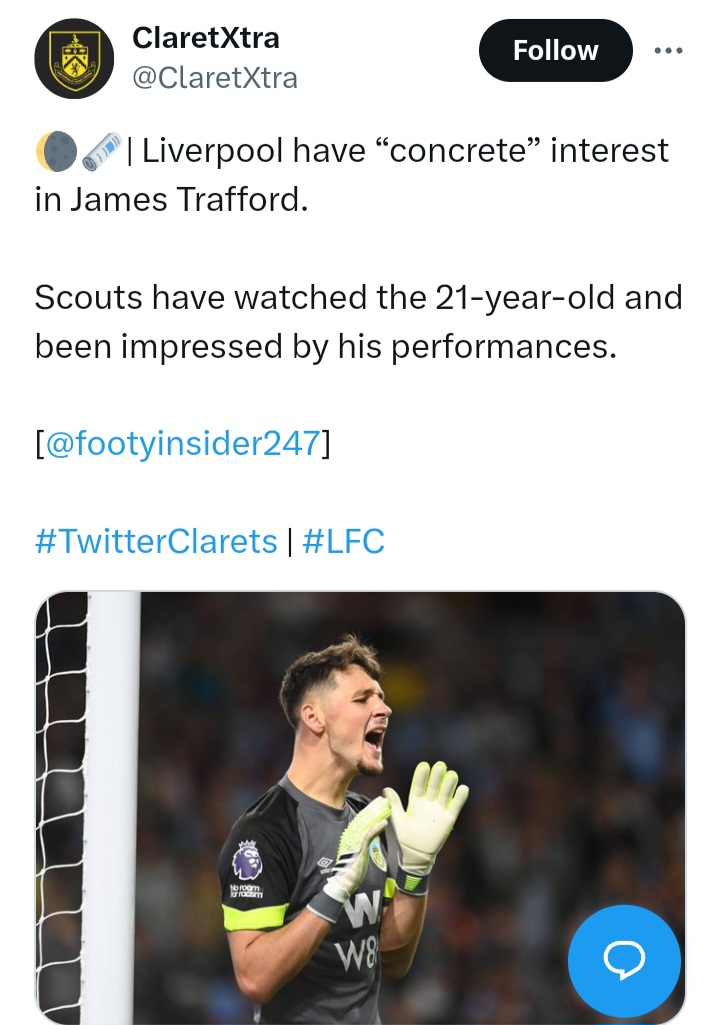Click the Burnley crest on the jersey
This screenshot has width=720, height=1025.
click(x=377, y=853)
